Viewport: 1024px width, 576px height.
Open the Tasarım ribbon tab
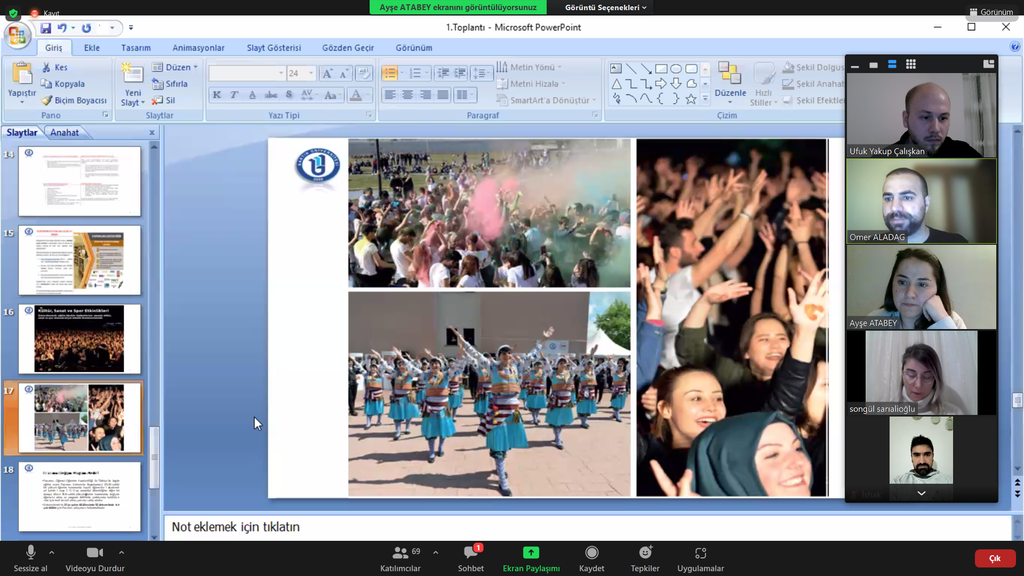point(136,48)
